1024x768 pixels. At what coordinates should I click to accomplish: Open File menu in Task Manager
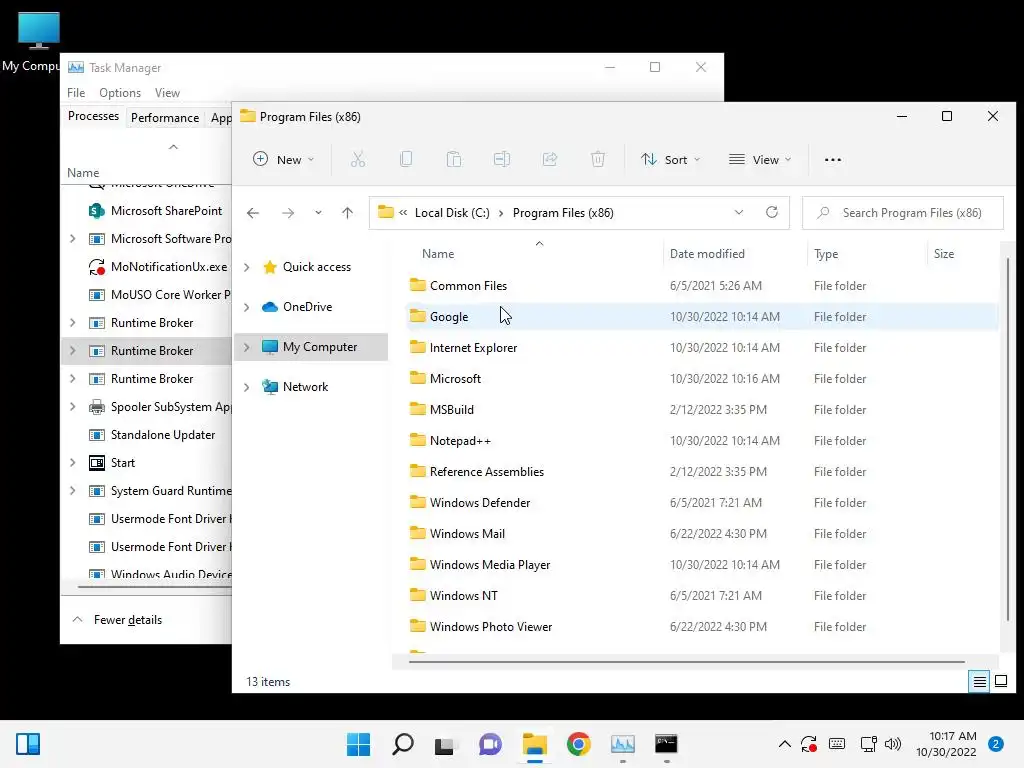(x=76, y=93)
